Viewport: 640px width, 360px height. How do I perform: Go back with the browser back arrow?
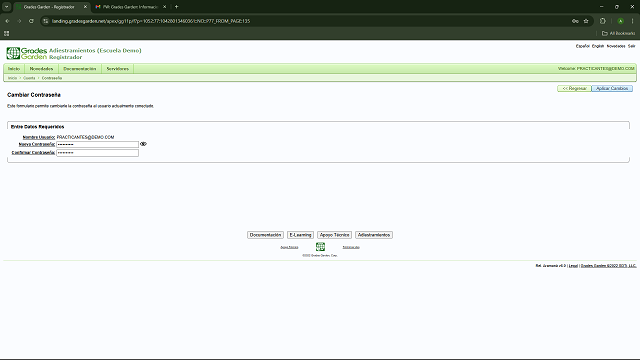click(x=7, y=21)
